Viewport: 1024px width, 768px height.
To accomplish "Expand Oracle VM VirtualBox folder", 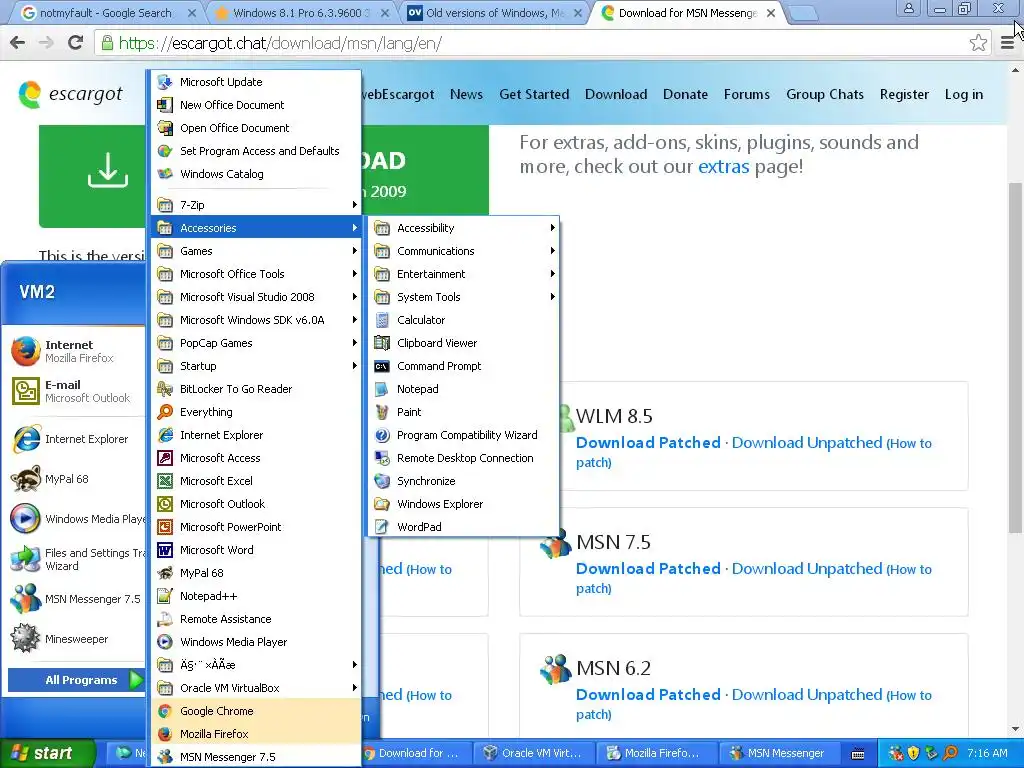I will pyautogui.click(x=256, y=688).
